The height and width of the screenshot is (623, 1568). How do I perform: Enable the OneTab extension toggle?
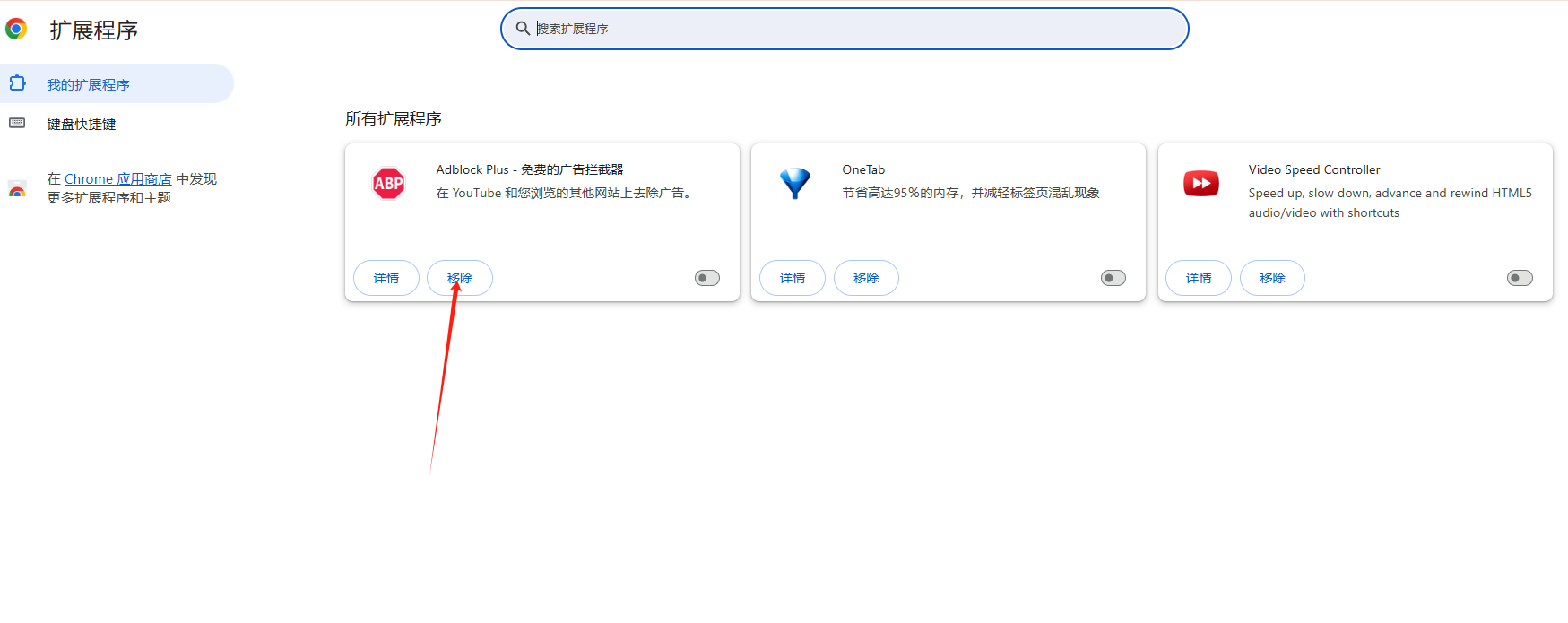pyautogui.click(x=1113, y=278)
